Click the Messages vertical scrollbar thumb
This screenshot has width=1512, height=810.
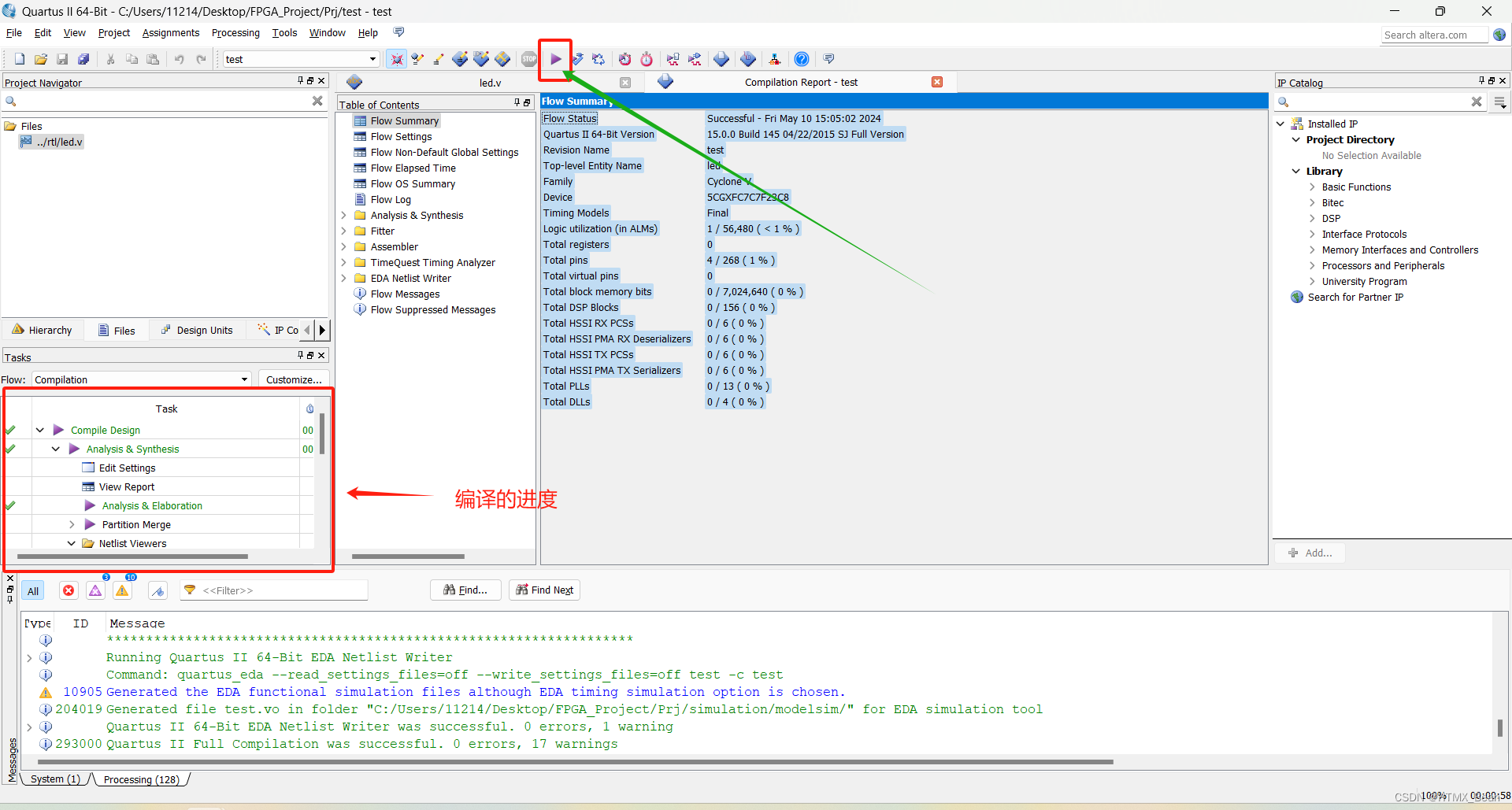[1499, 728]
